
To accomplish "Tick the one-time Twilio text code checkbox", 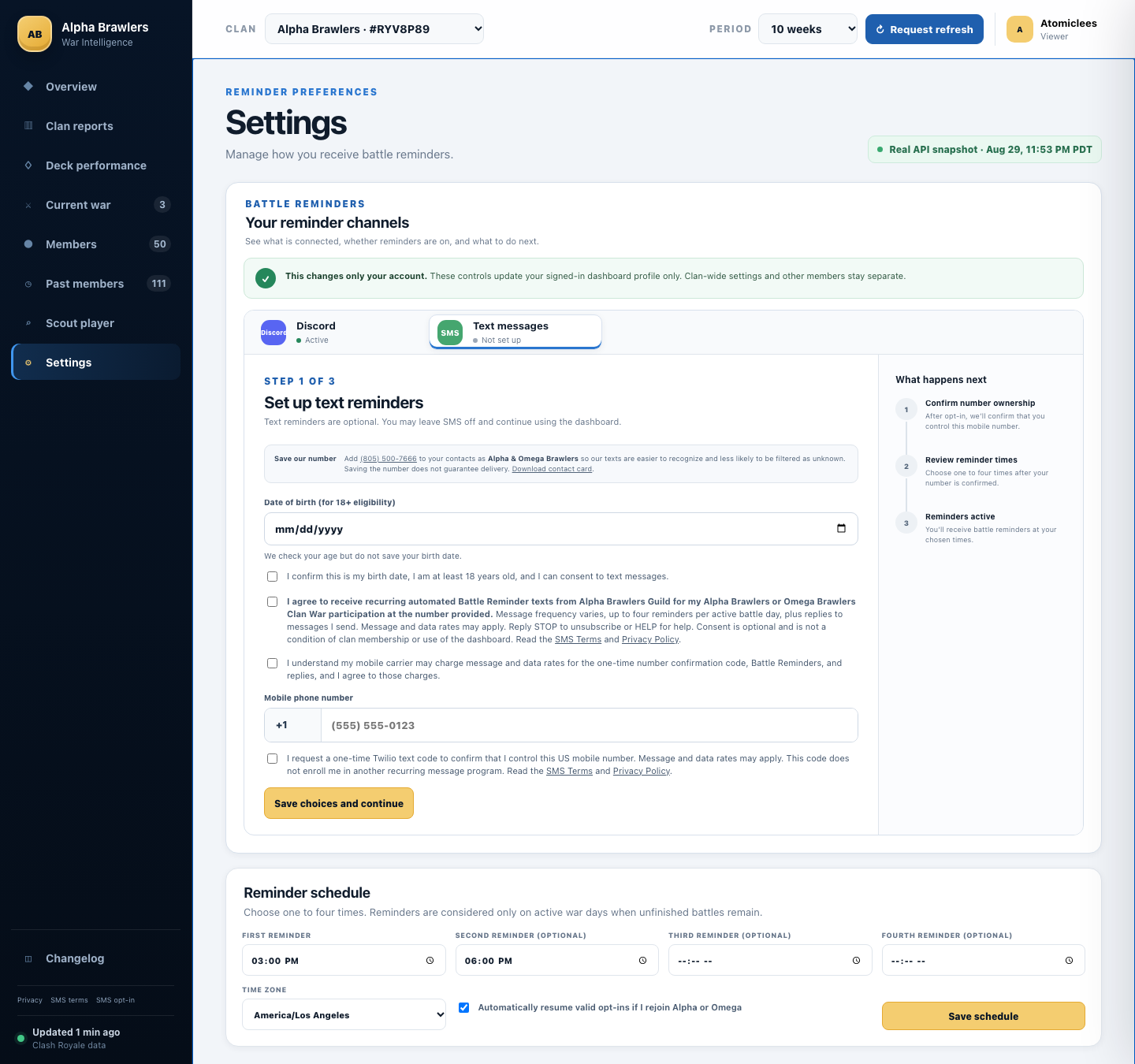I will 272,759.
